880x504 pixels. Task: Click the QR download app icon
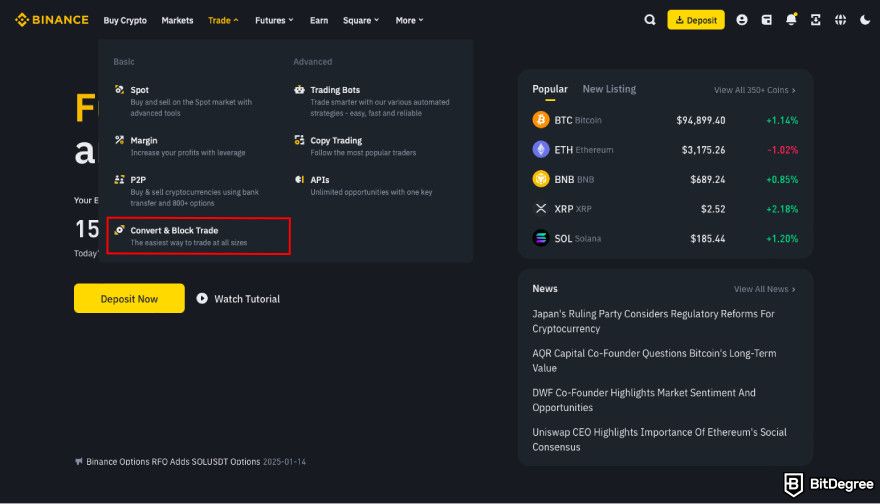(815, 20)
